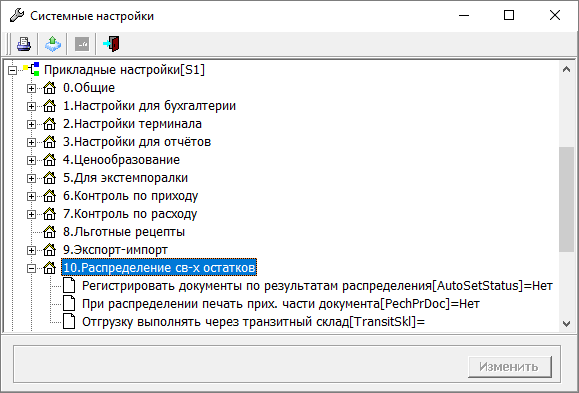Click scrollbar down arrow in tree
Screen dimensions: 579x393
click(x=566, y=324)
